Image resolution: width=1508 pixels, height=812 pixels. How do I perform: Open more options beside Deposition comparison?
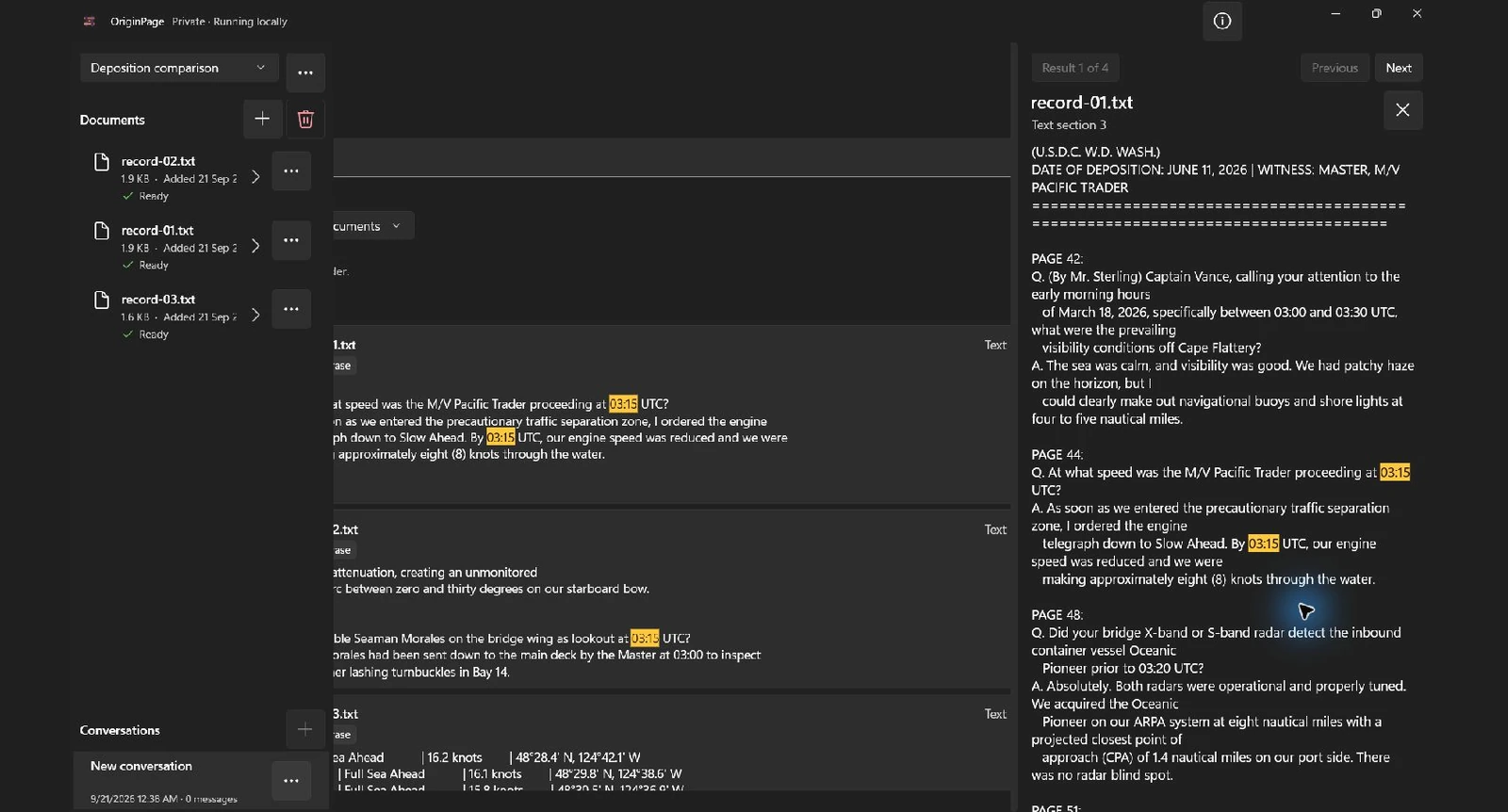(305, 73)
